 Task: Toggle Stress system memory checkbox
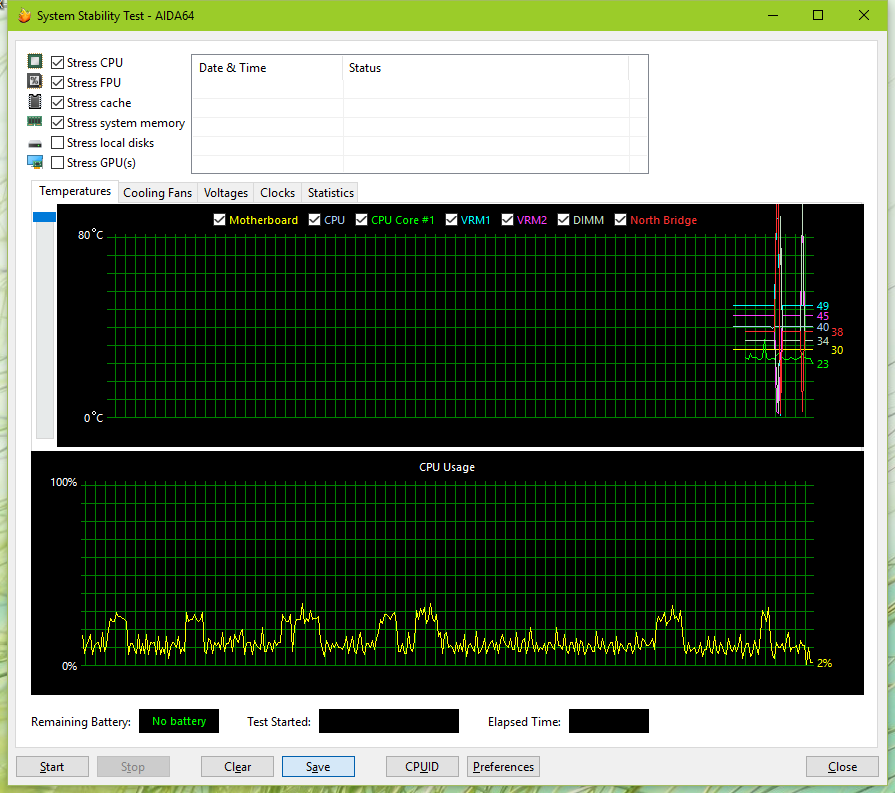point(57,122)
